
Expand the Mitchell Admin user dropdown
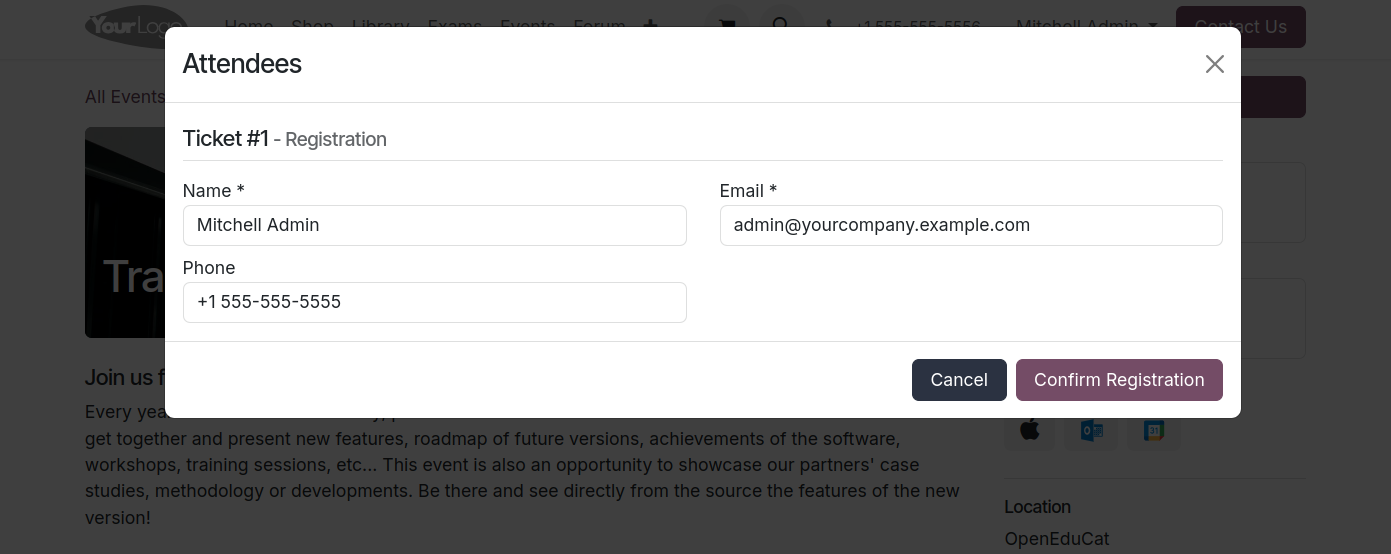pos(1087,26)
